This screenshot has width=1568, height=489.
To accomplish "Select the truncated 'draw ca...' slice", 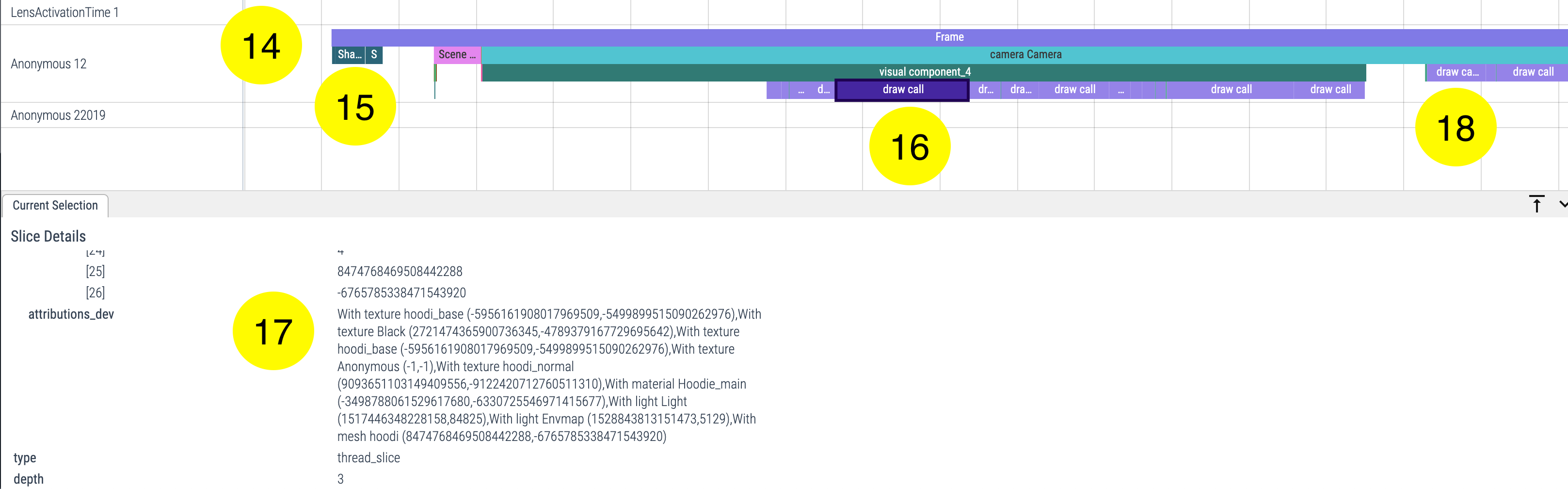I will [1456, 72].
